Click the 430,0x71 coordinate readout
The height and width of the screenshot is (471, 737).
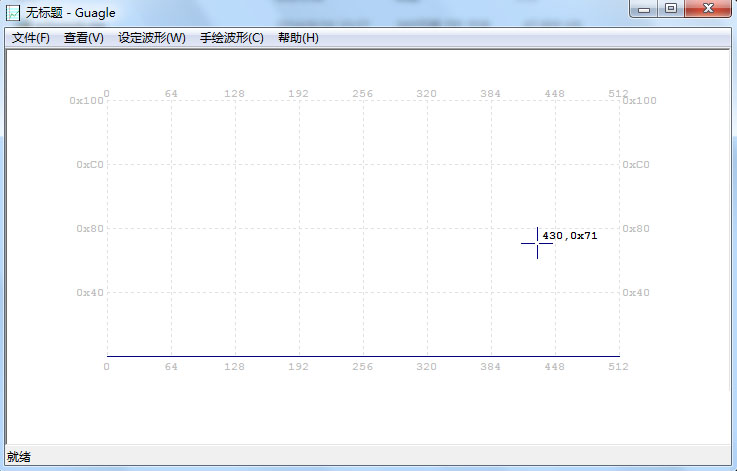point(569,236)
